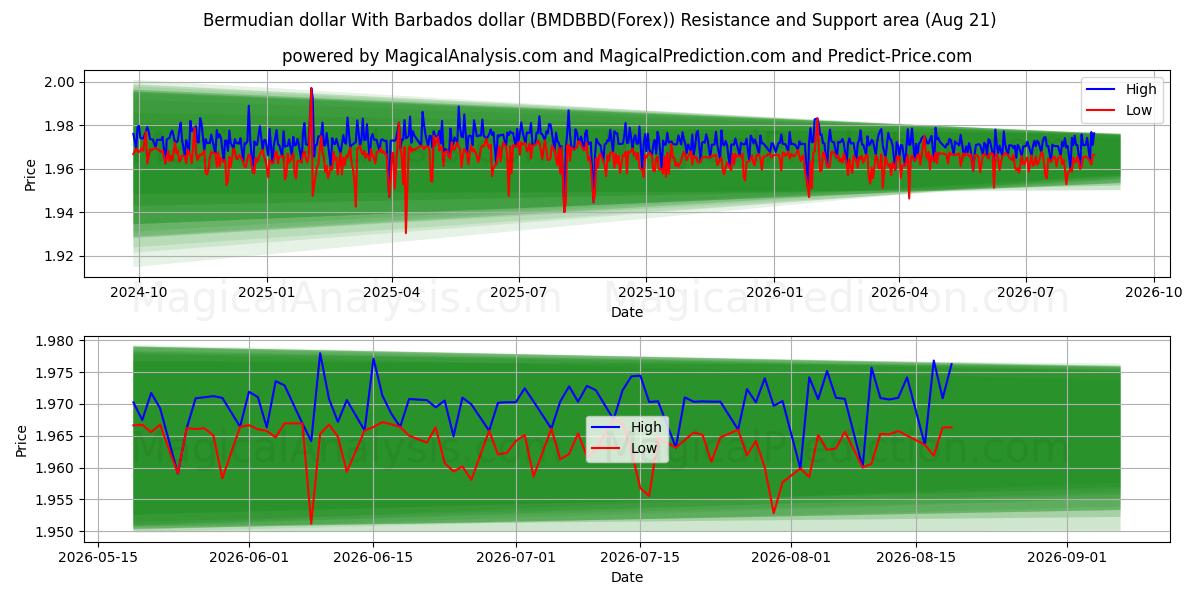Click the 1.950 tick on bottom chart

56,532
